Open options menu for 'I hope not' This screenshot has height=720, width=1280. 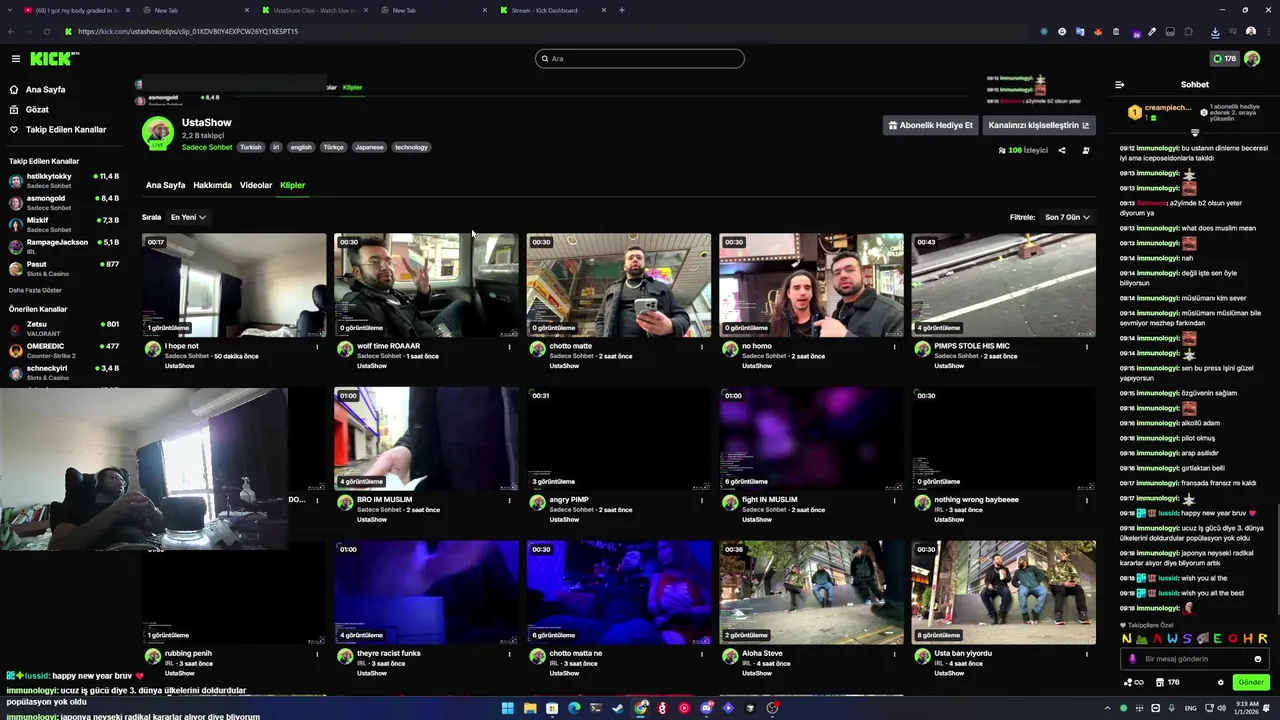(317, 347)
